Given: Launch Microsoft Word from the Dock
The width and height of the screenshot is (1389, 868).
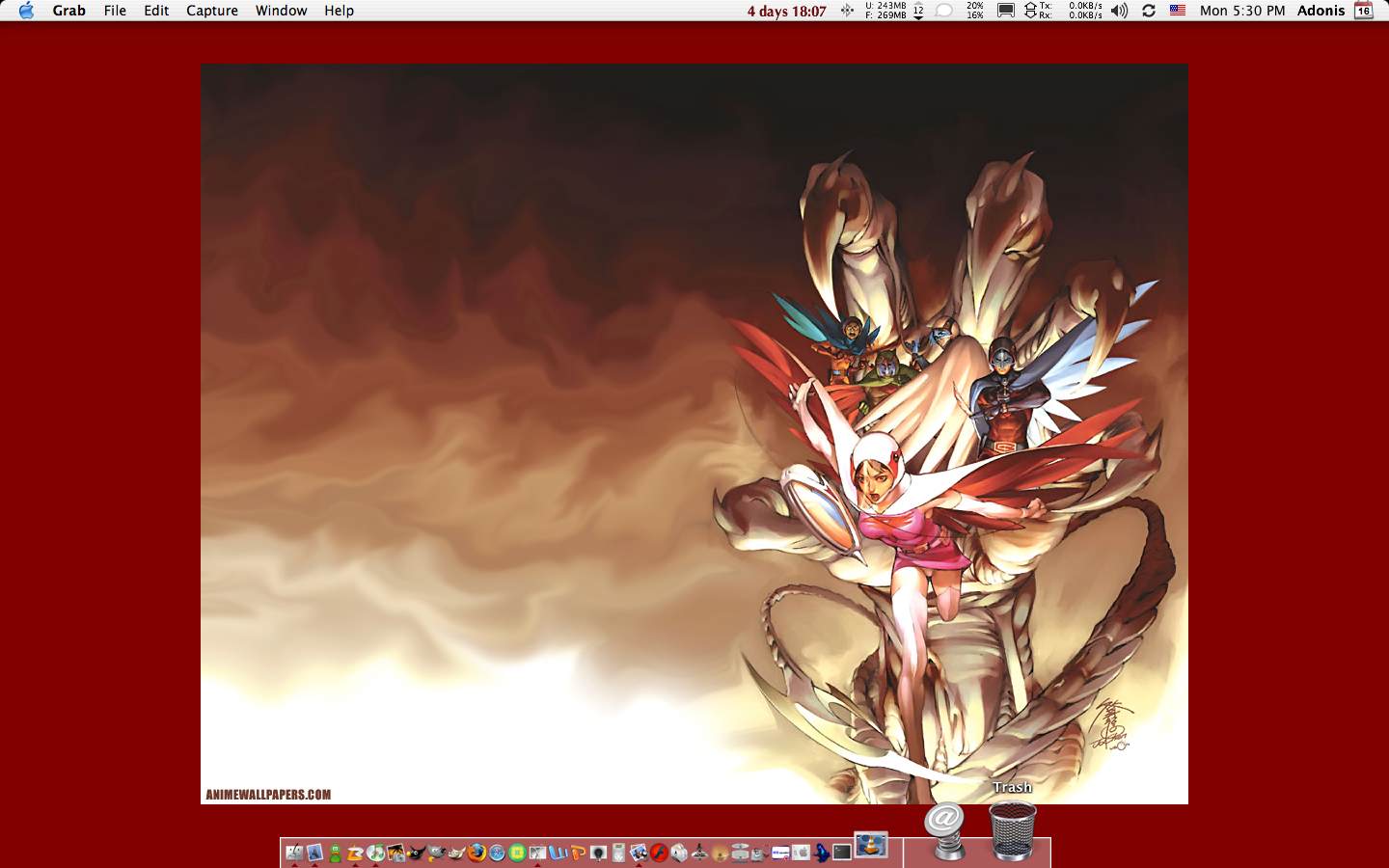Looking at the screenshot, I should click(558, 853).
